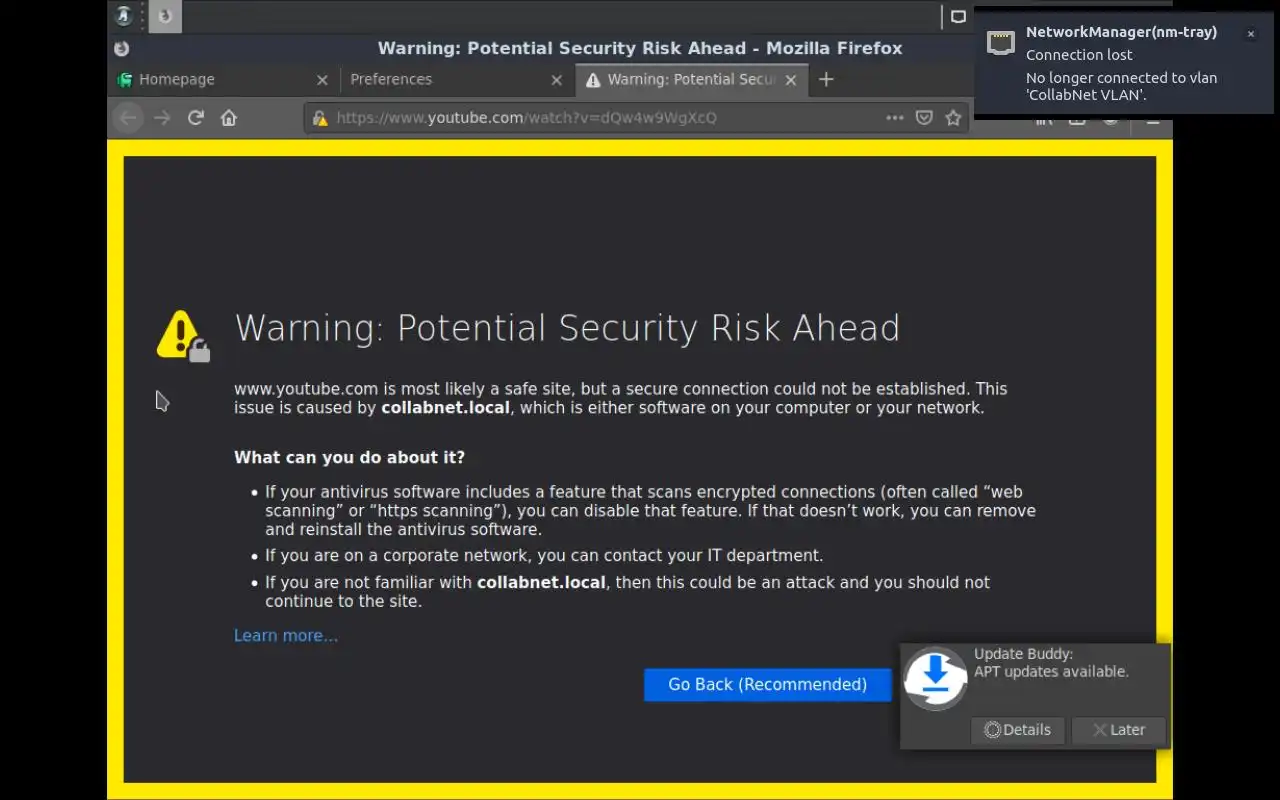
Task: Click the Go Back (Recommended) button
Action: (x=767, y=685)
